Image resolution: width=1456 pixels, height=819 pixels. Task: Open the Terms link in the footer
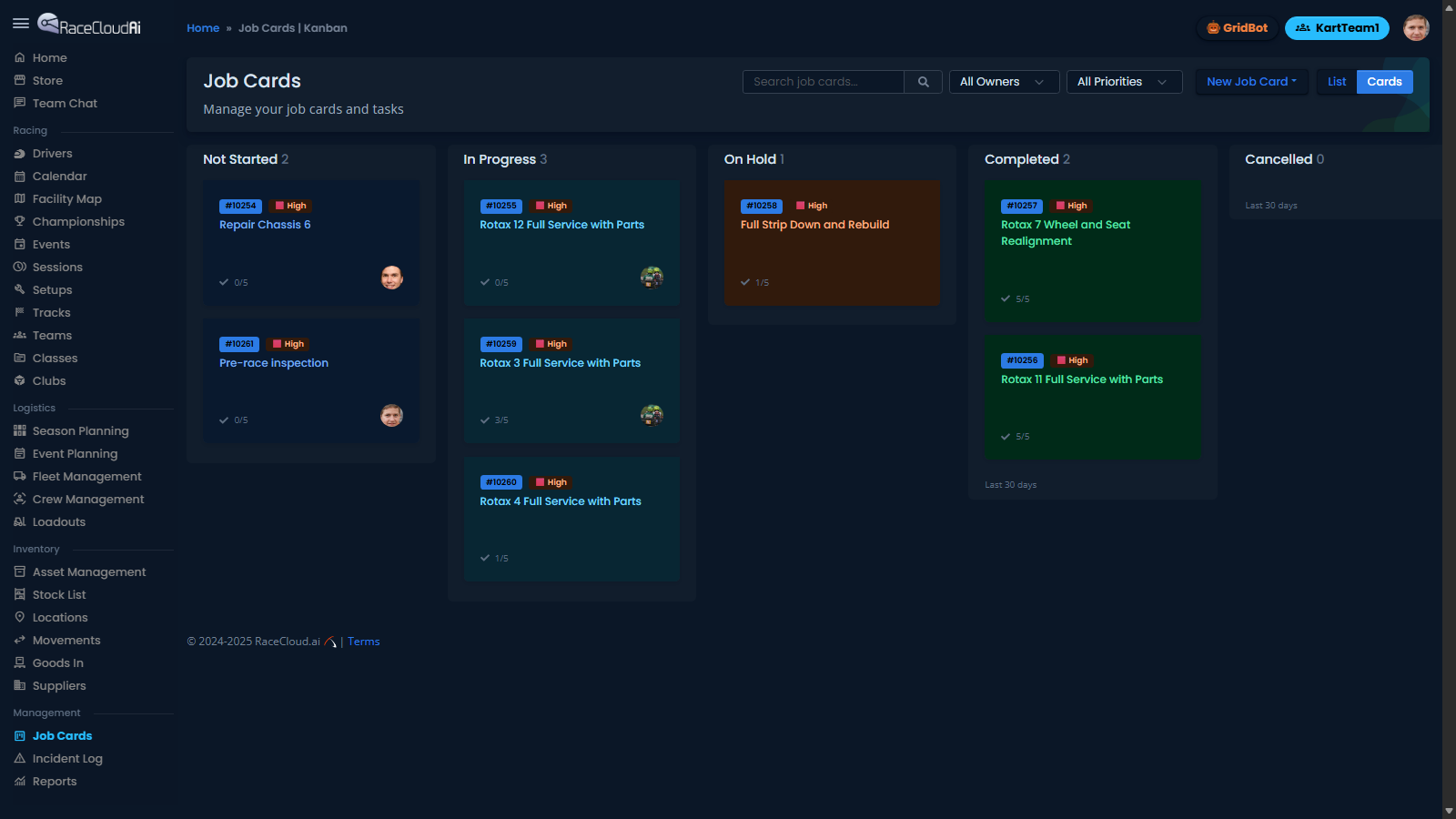point(363,641)
